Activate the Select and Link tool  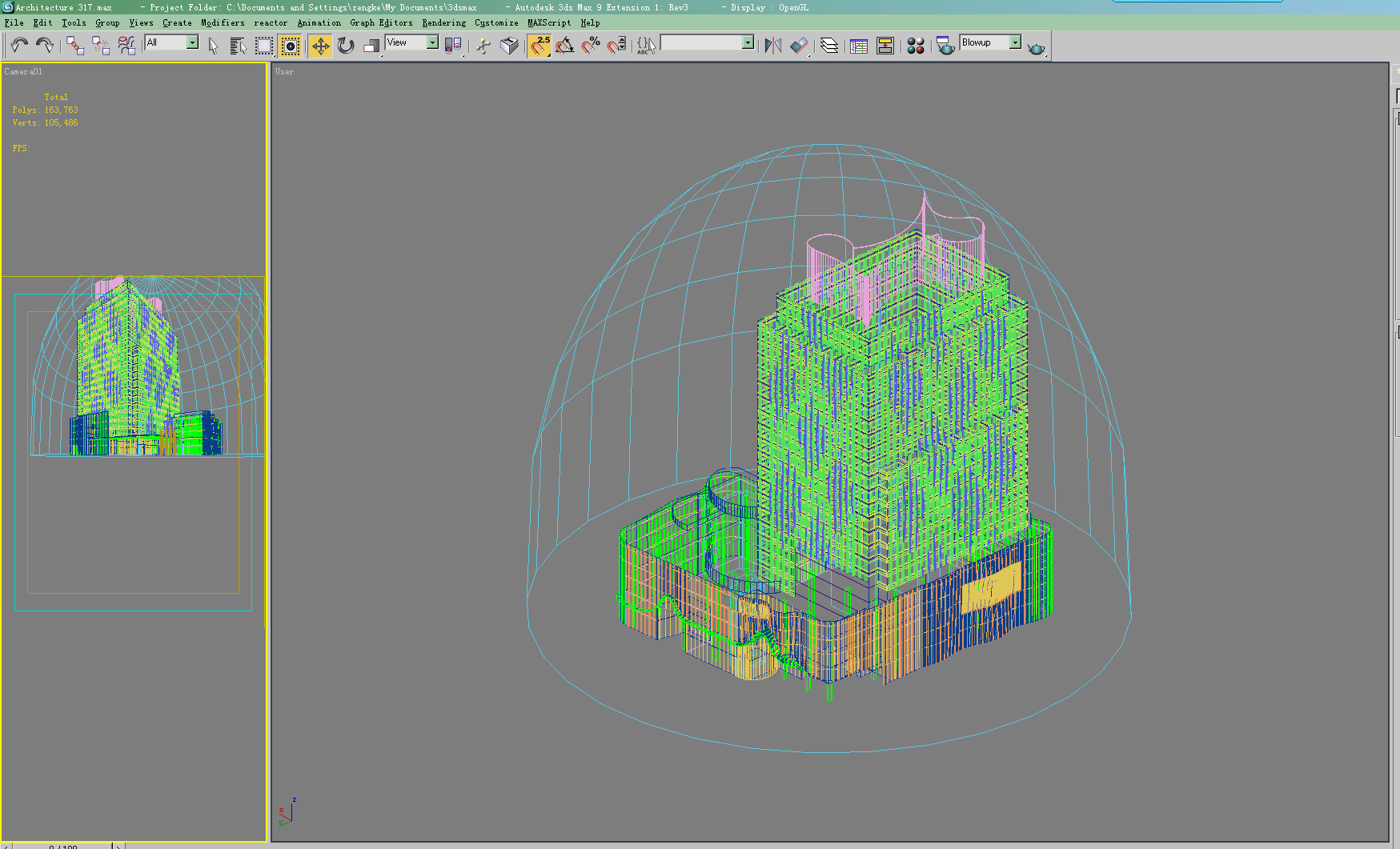click(x=75, y=46)
